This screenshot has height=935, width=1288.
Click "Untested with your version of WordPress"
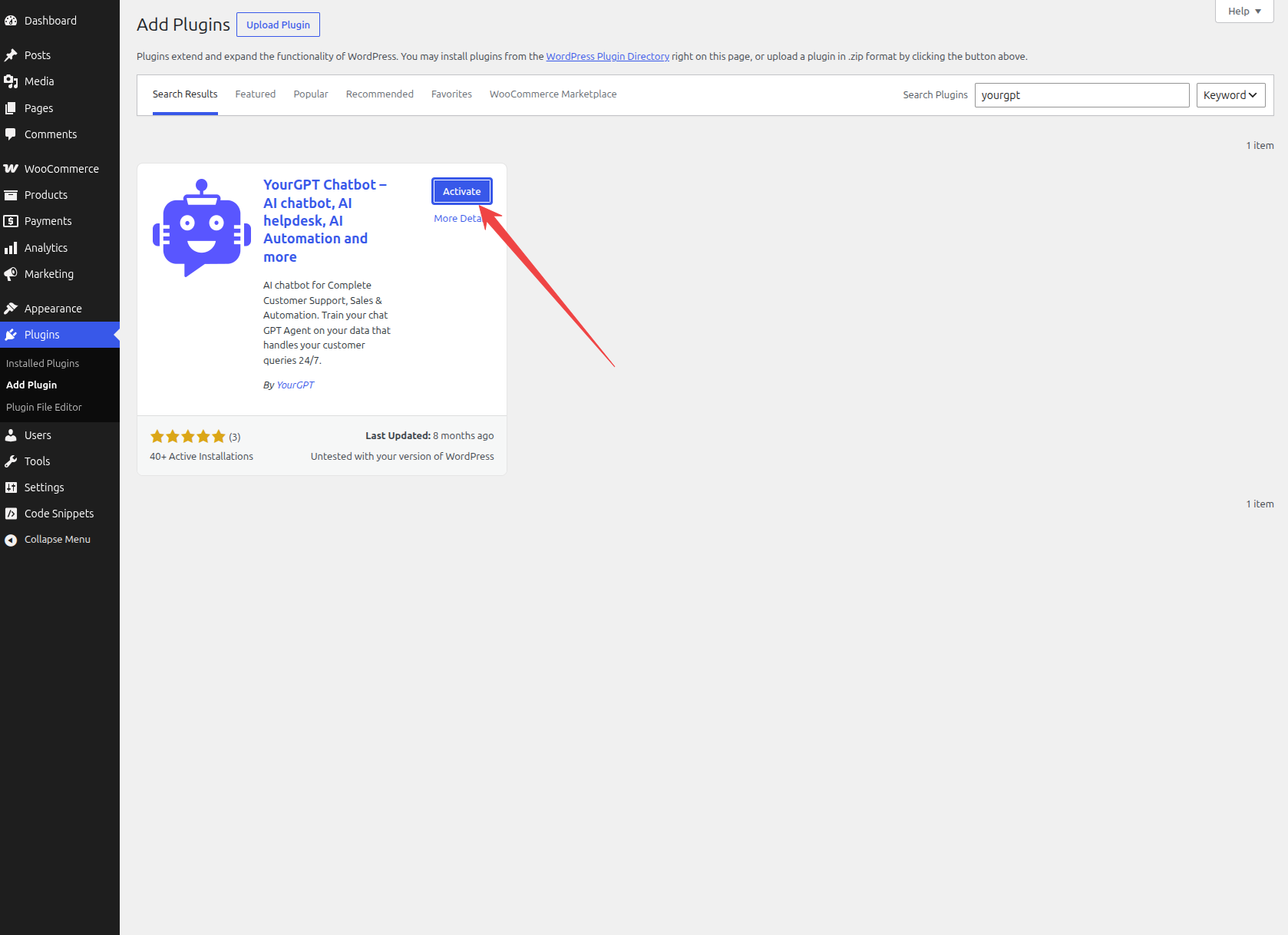[402, 457]
